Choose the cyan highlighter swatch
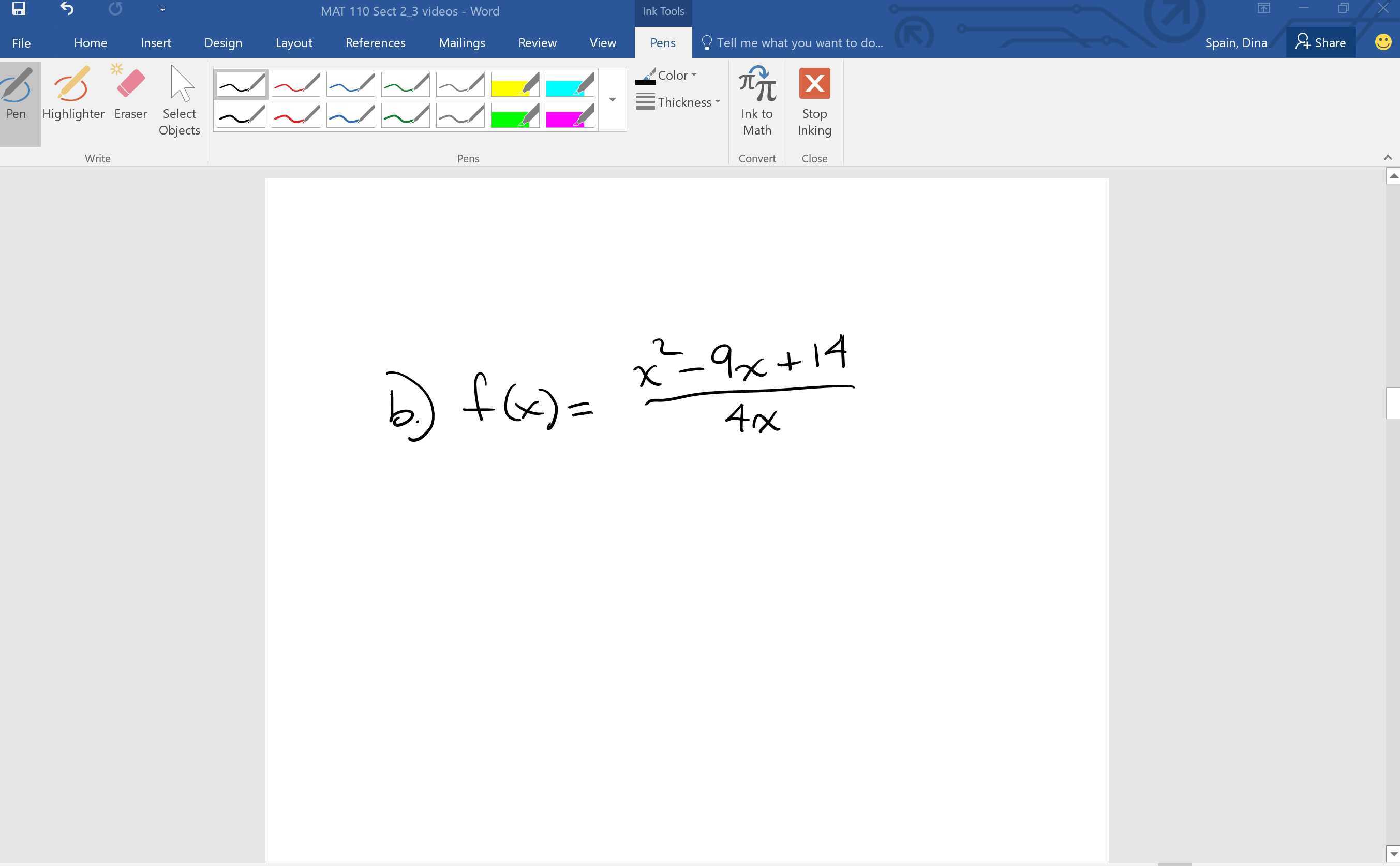 pos(569,84)
